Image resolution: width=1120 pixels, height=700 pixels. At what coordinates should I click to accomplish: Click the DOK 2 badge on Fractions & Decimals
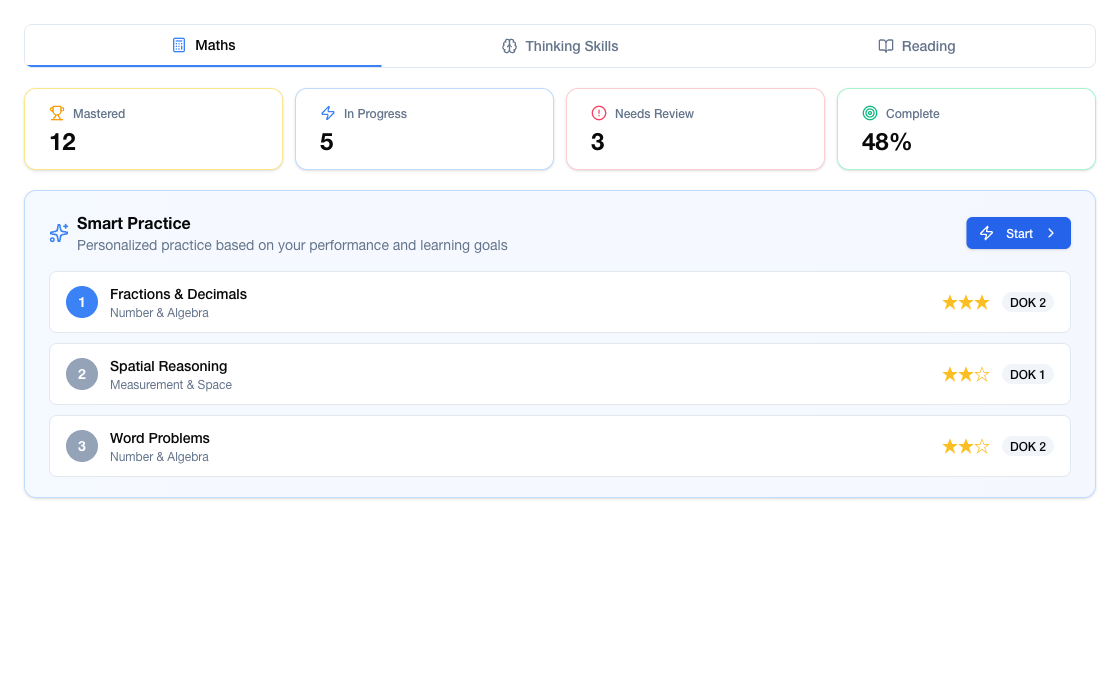click(x=1027, y=302)
